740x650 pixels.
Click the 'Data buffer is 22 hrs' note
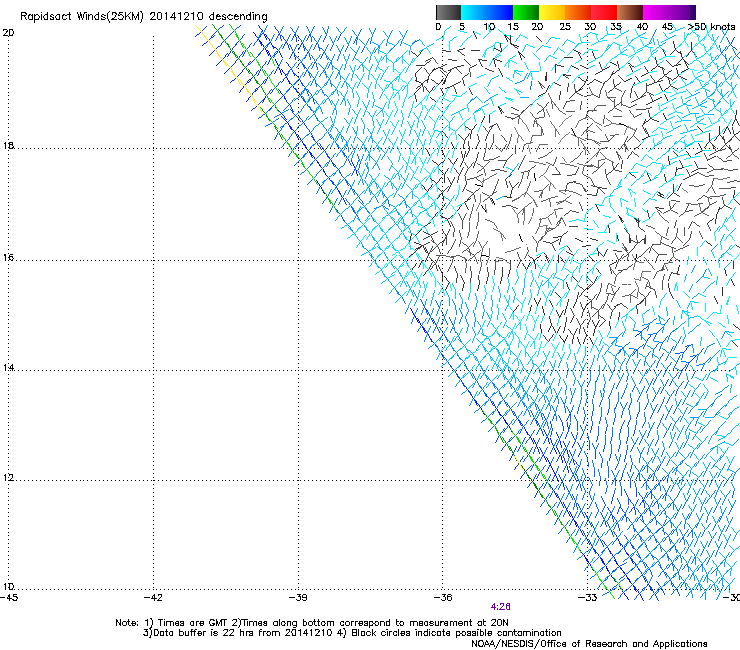pos(203,633)
